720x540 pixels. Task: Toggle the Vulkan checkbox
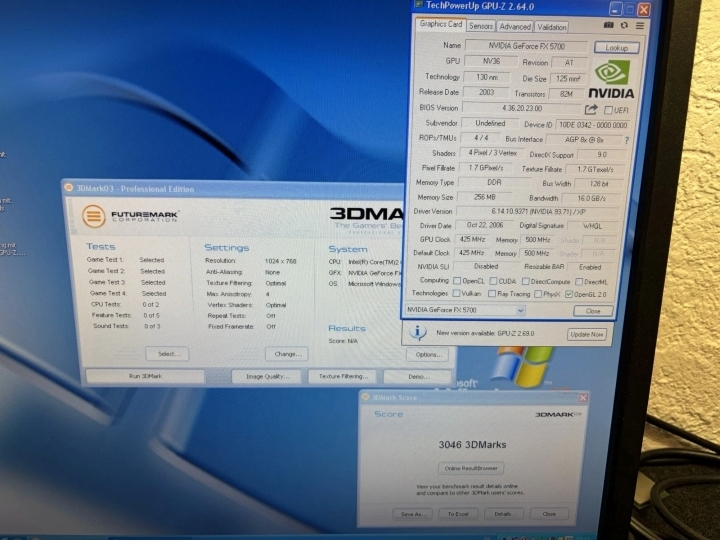(456, 293)
